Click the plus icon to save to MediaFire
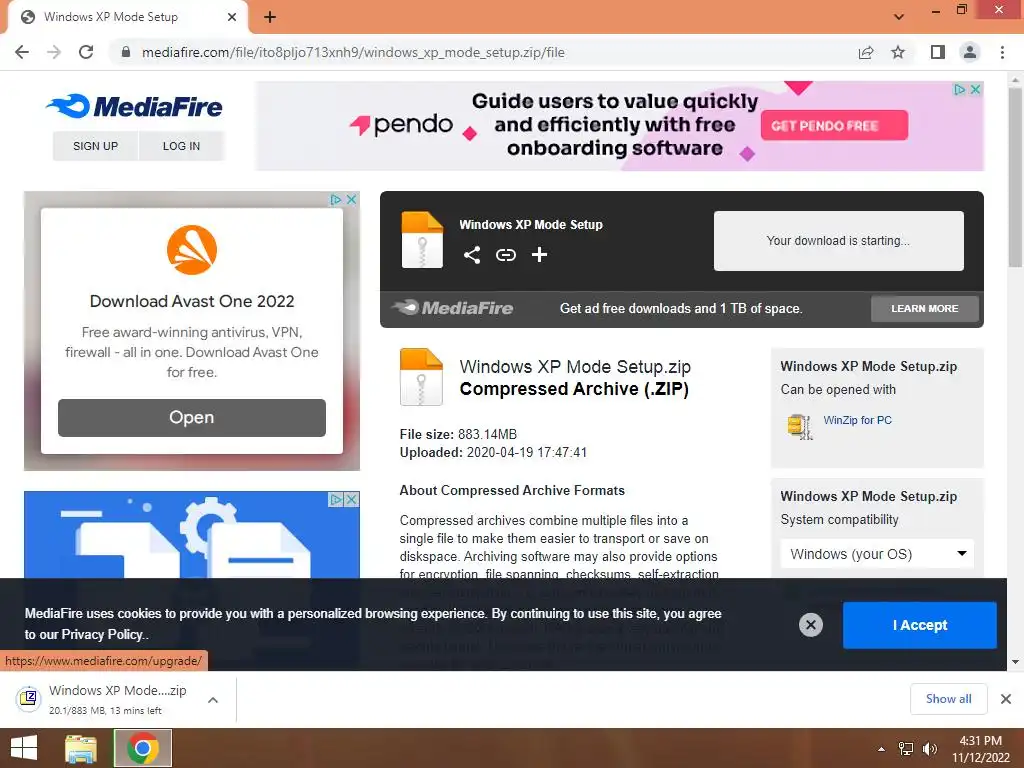Viewport: 1024px width, 768px height. click(x=539, y=255)
